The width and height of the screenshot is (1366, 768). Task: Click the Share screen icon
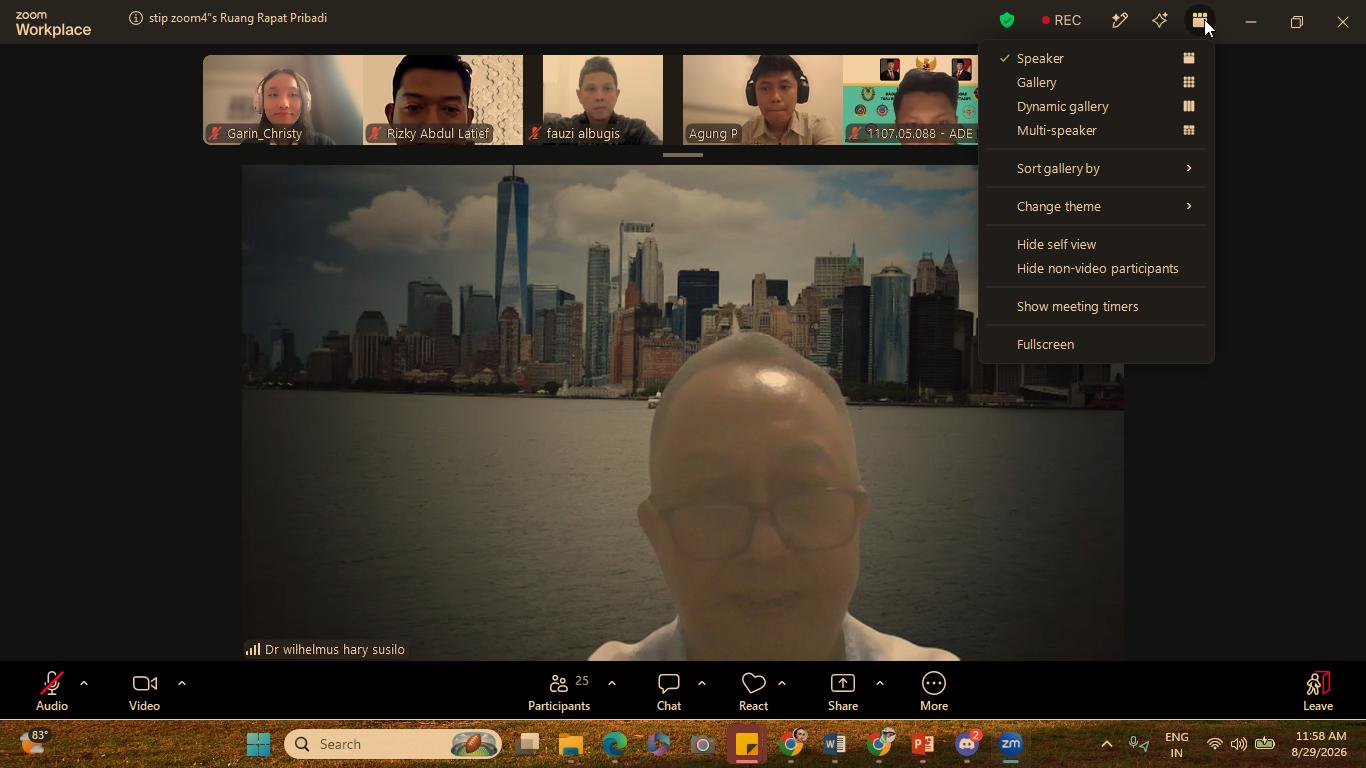tap(843, 684)
